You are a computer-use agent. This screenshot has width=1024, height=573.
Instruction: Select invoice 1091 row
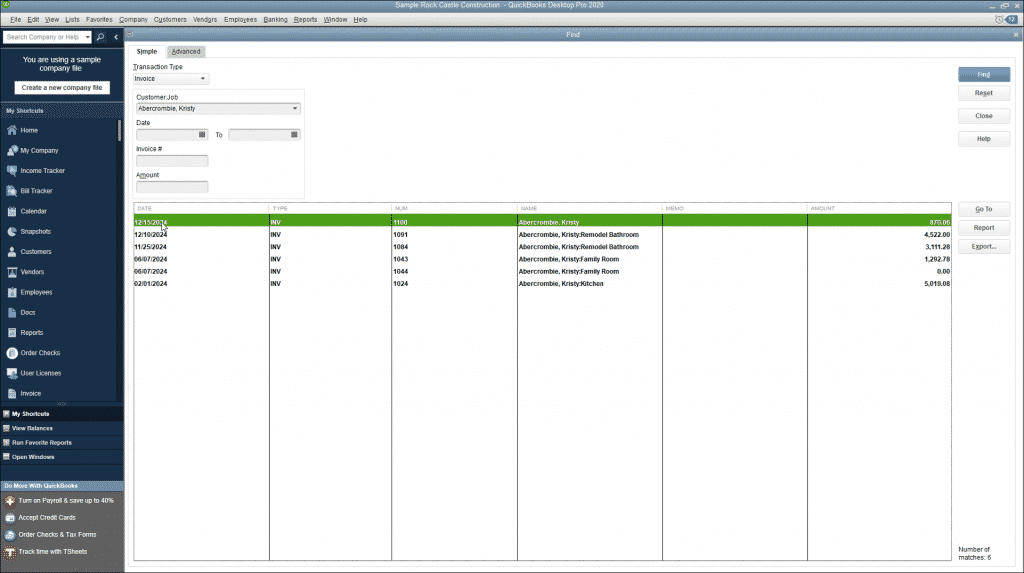(x=542, y=235)
